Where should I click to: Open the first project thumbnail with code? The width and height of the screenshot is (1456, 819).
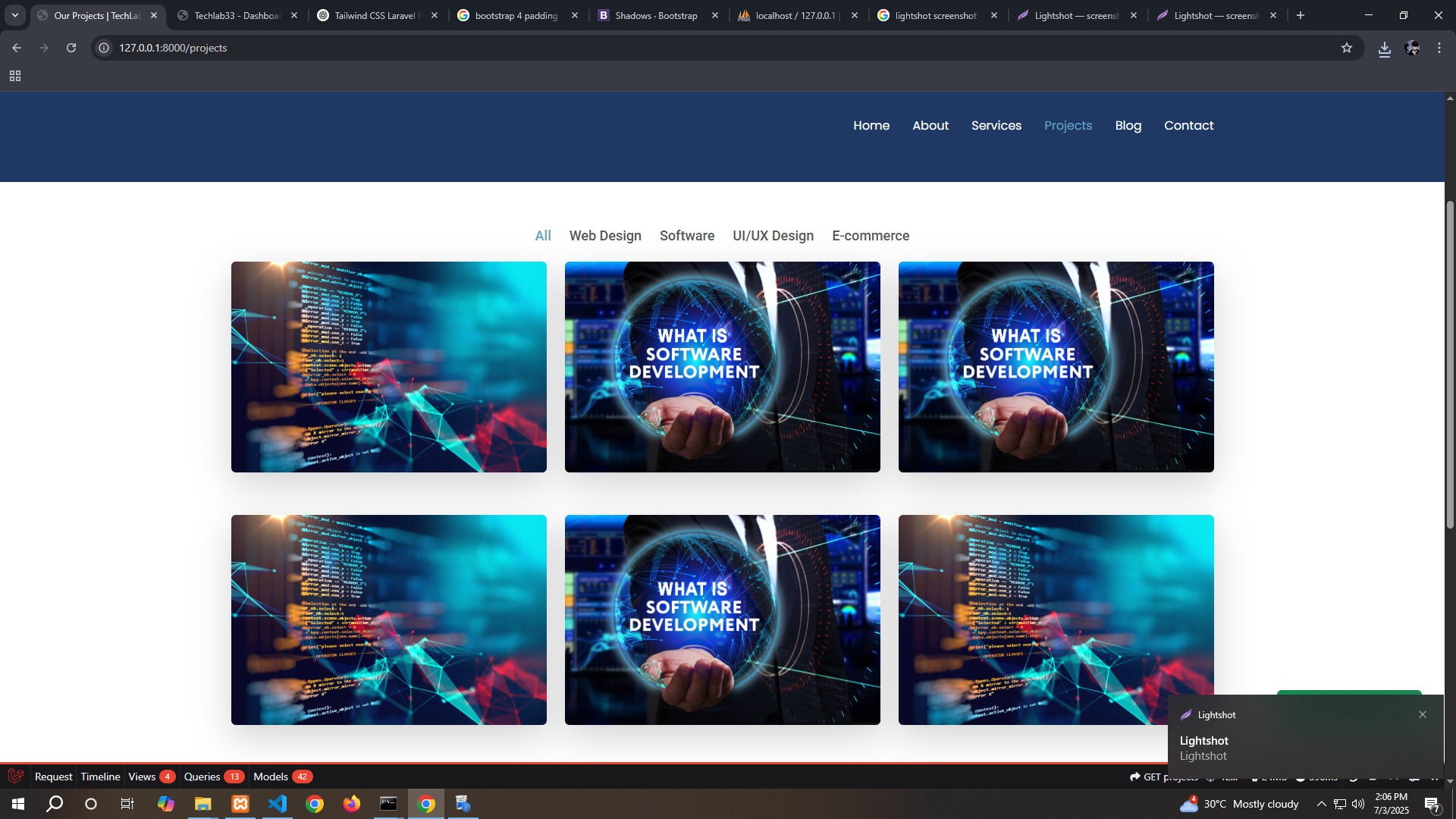tap(388, 367)
